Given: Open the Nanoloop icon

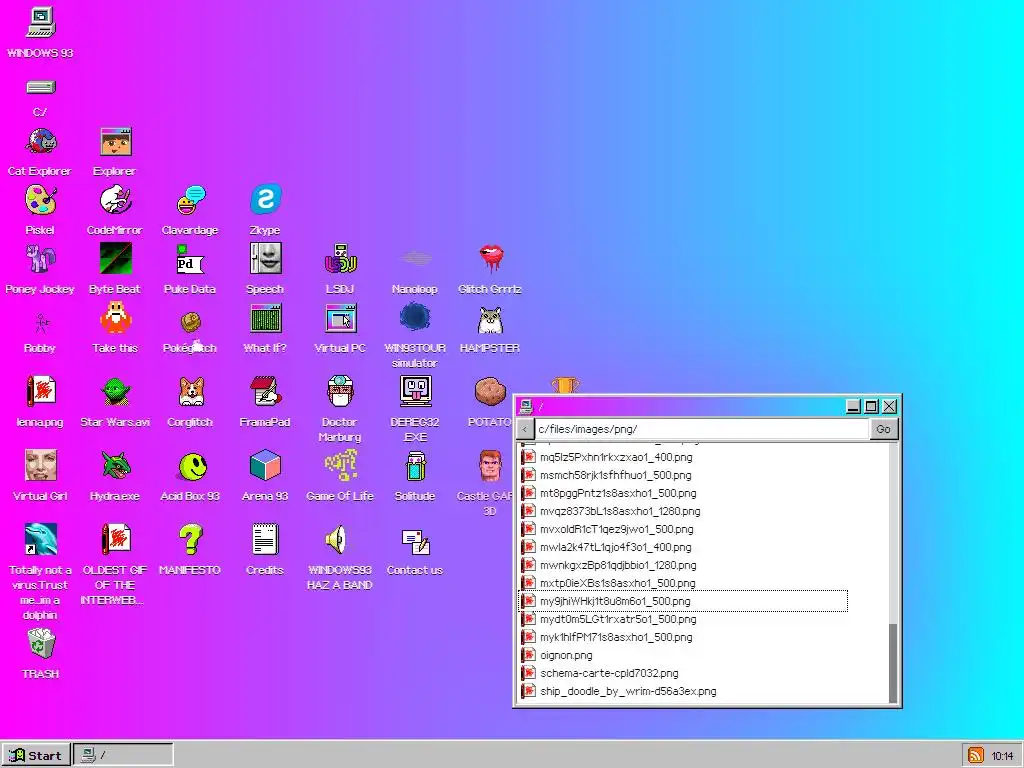Looking at the screenshot, I should point(416,259).
